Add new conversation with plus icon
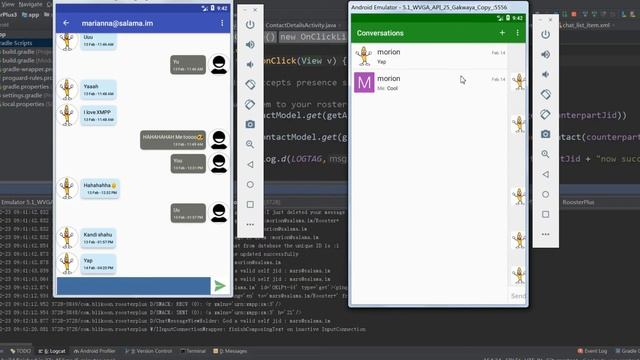The image size is (640, 360). (502, 33)
